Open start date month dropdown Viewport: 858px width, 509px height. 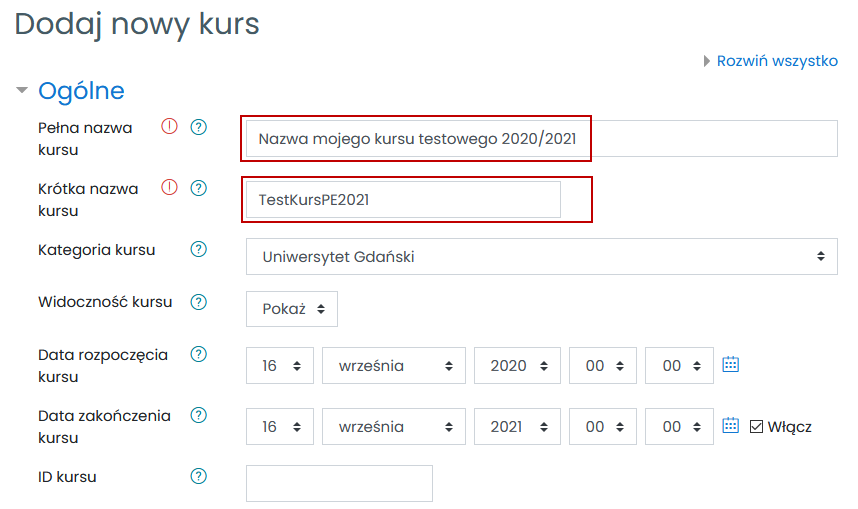pyautogui.click(x=394, y=366)
